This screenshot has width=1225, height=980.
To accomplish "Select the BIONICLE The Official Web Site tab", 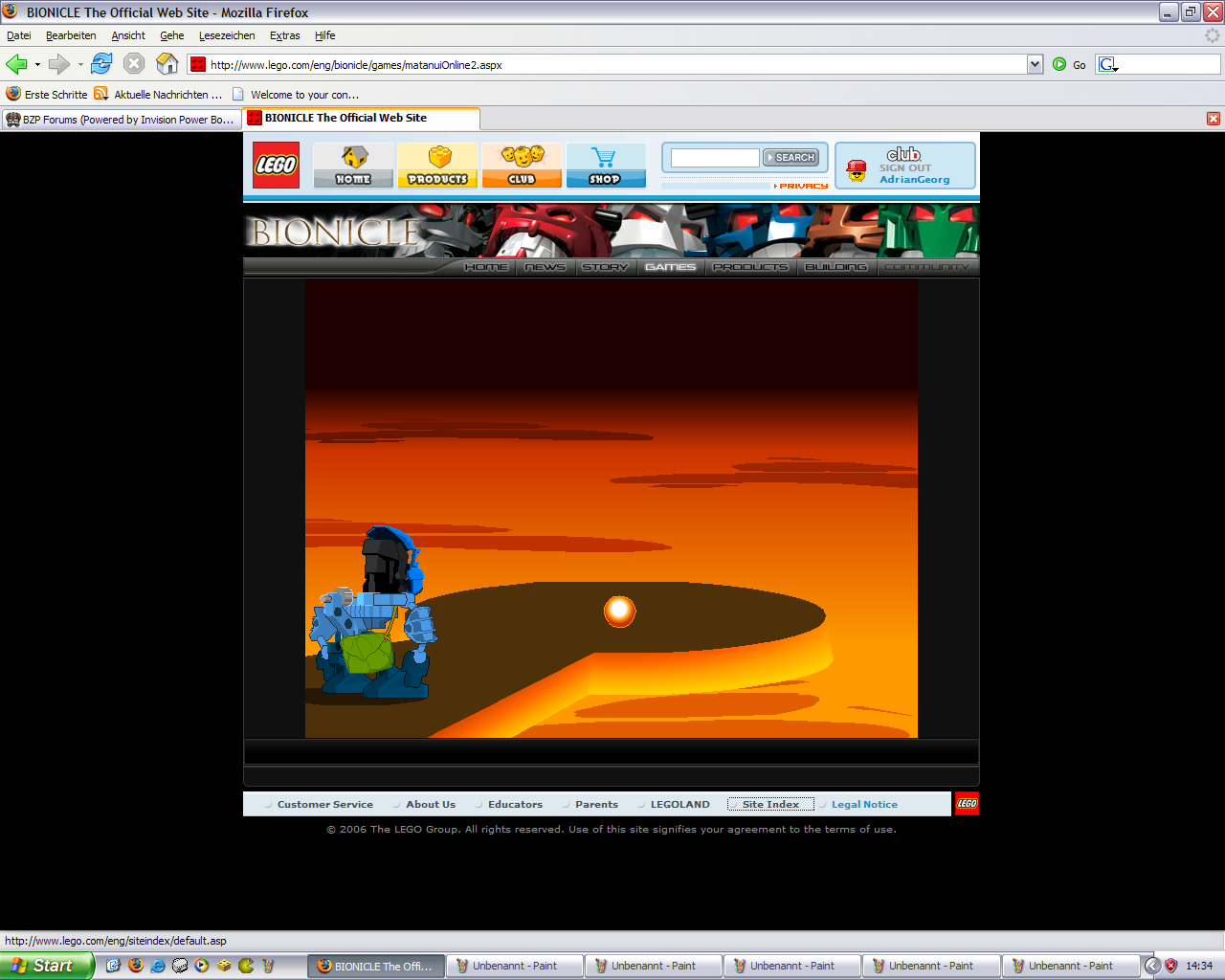I will pos(361,119).
